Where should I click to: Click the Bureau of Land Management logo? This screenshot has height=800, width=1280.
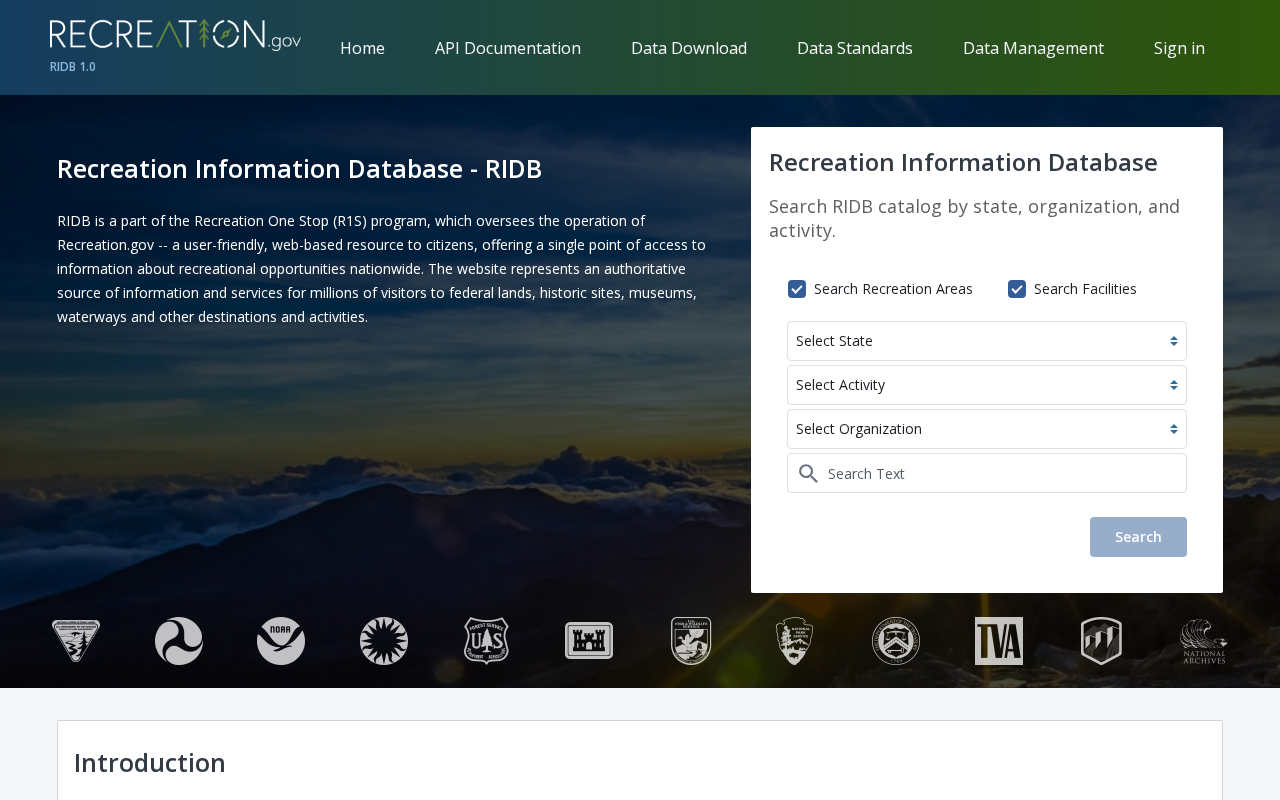[x=76, y=641]
